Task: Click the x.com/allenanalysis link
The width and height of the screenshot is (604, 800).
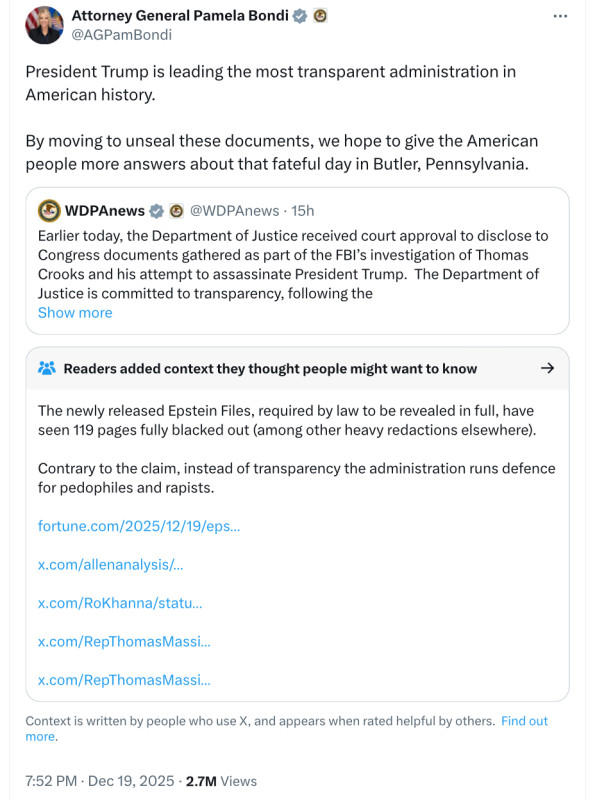Action: click(x=110, y=564)
